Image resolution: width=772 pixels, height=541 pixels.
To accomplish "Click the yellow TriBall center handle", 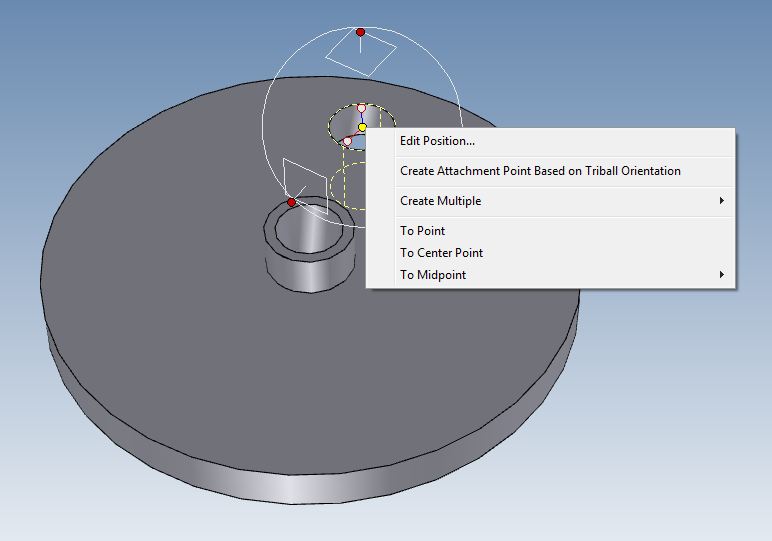I will click(x=362, y=128).
